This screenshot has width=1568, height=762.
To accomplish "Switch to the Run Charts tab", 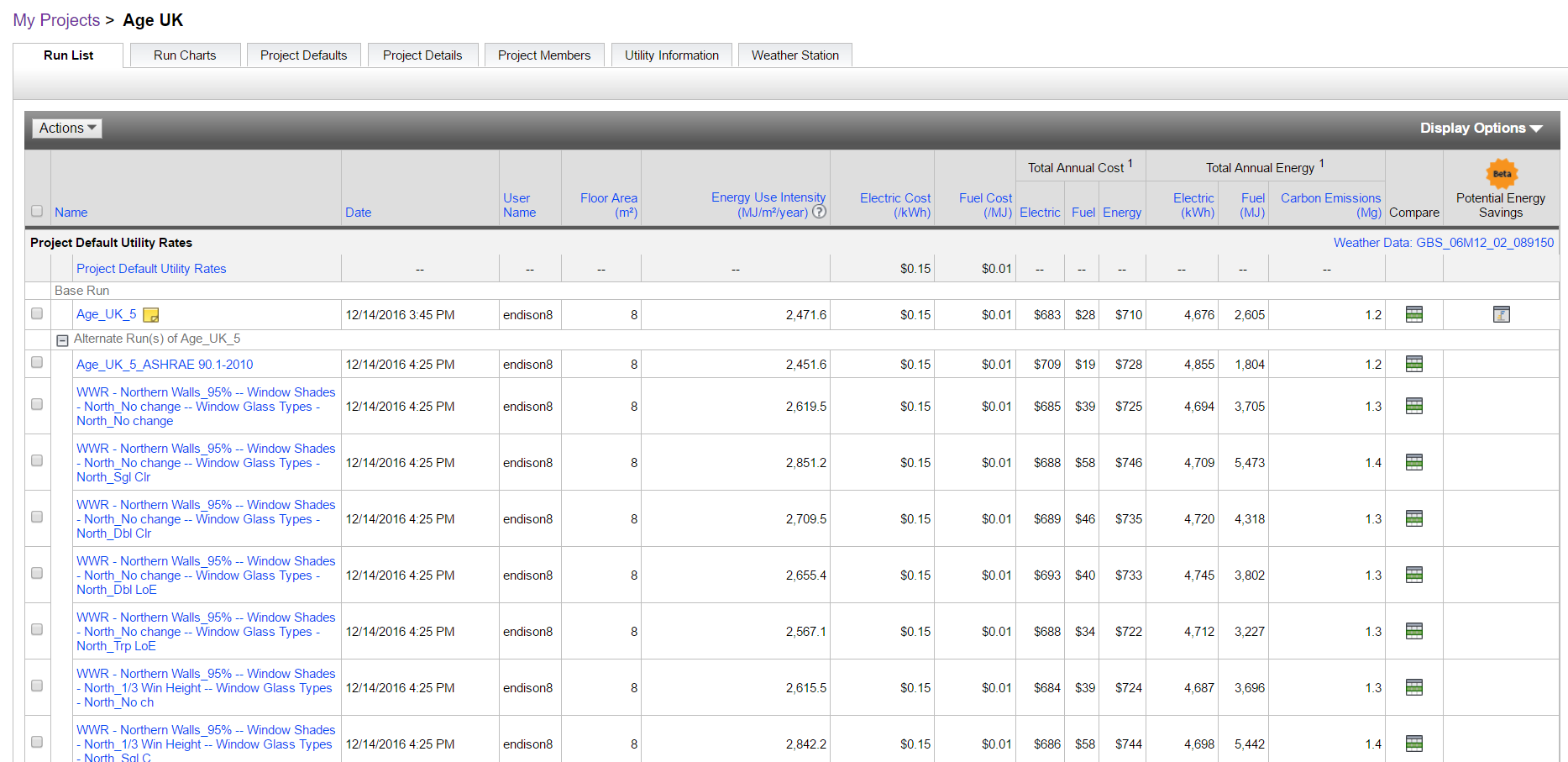I will pos(185,55).
